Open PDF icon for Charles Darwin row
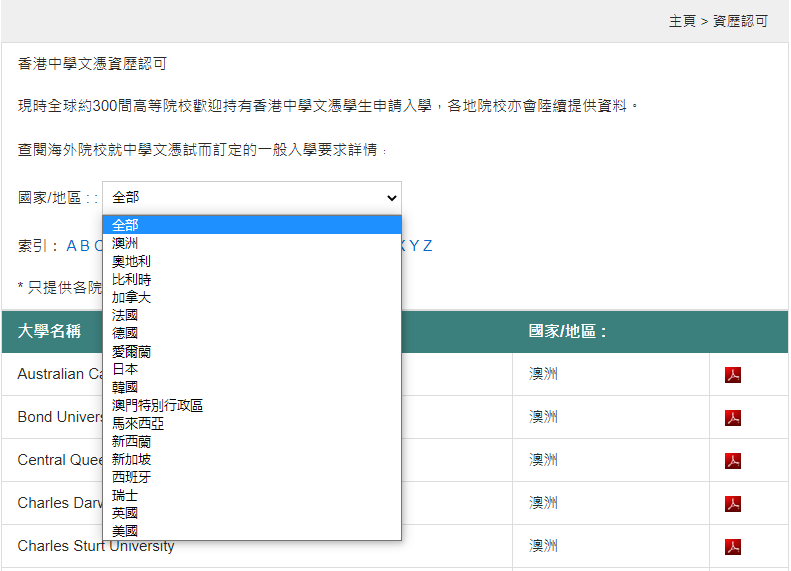 pyautogui.click(x=732, y=503)
